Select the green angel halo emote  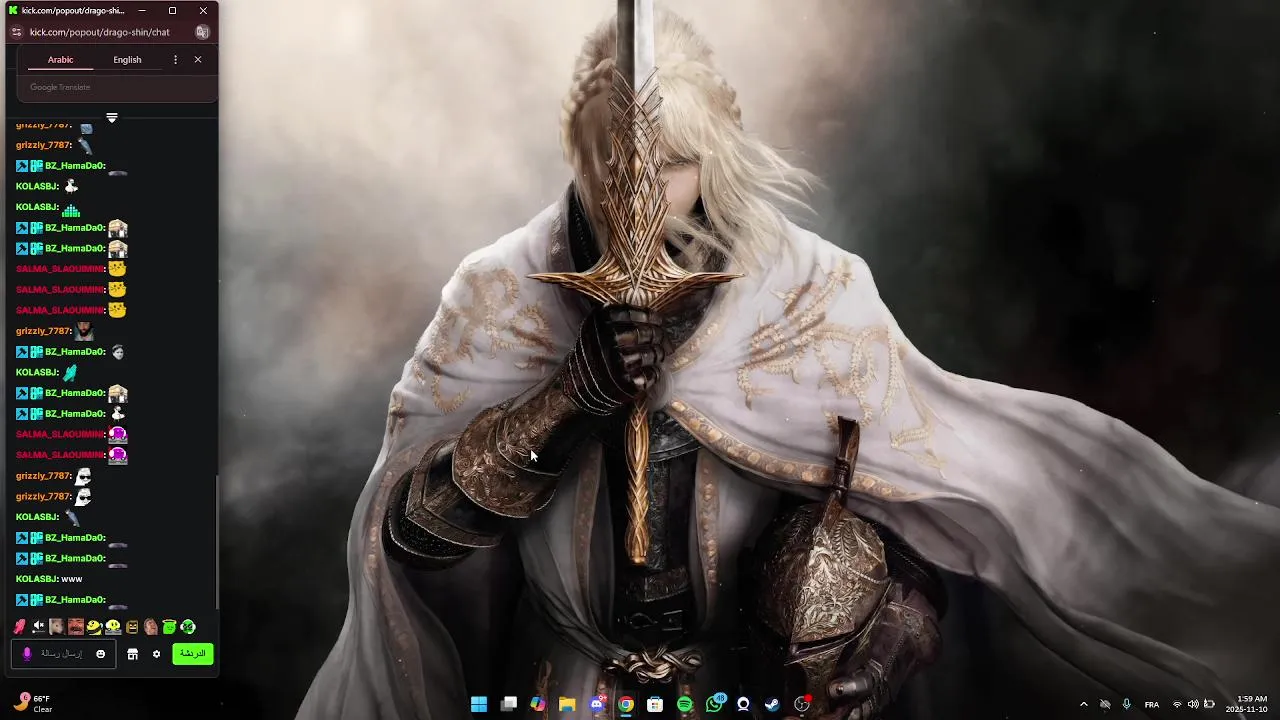(170, 627)
